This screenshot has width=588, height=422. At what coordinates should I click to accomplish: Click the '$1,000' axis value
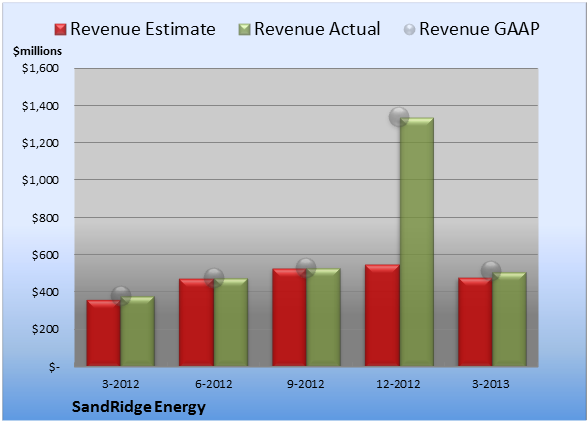[40, 180]
